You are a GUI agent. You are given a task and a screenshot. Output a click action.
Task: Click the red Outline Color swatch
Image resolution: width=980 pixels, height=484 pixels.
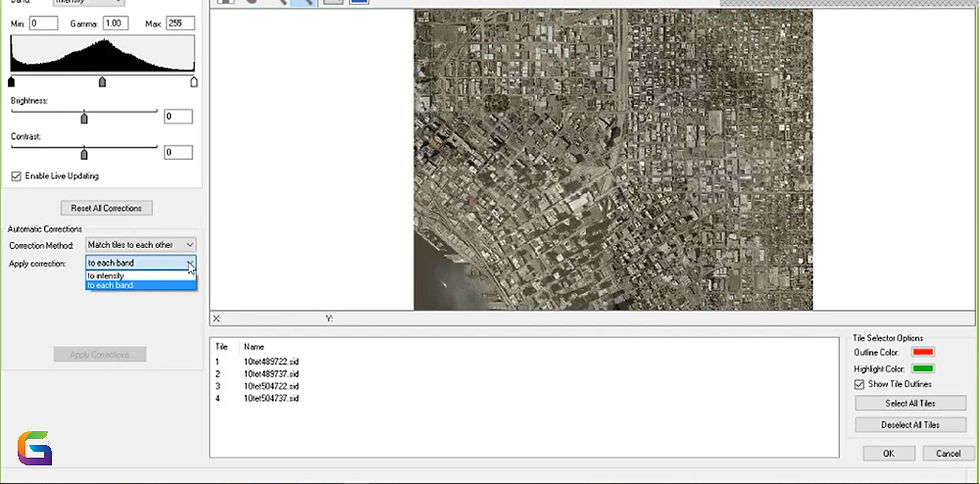click(924, 352)
